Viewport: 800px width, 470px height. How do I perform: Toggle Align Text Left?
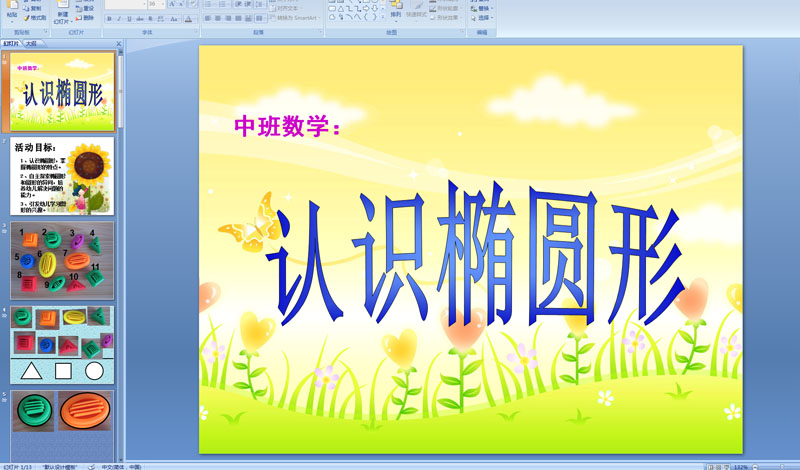pyautogui.click(x=208, y=18)
